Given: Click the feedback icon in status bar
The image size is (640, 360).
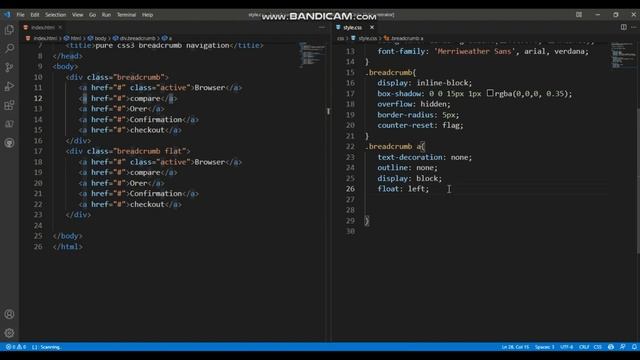Looking at the screenshot, I should click(x=622, y=347).
